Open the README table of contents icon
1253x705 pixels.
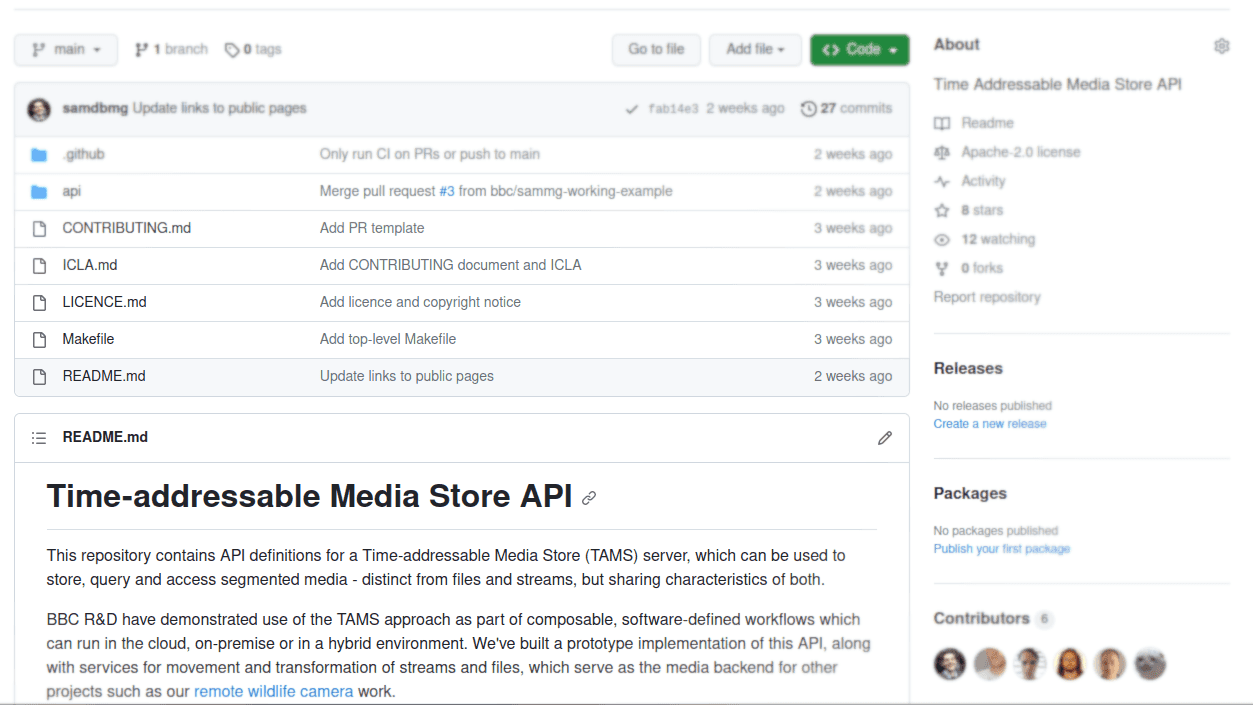(38, 437)
